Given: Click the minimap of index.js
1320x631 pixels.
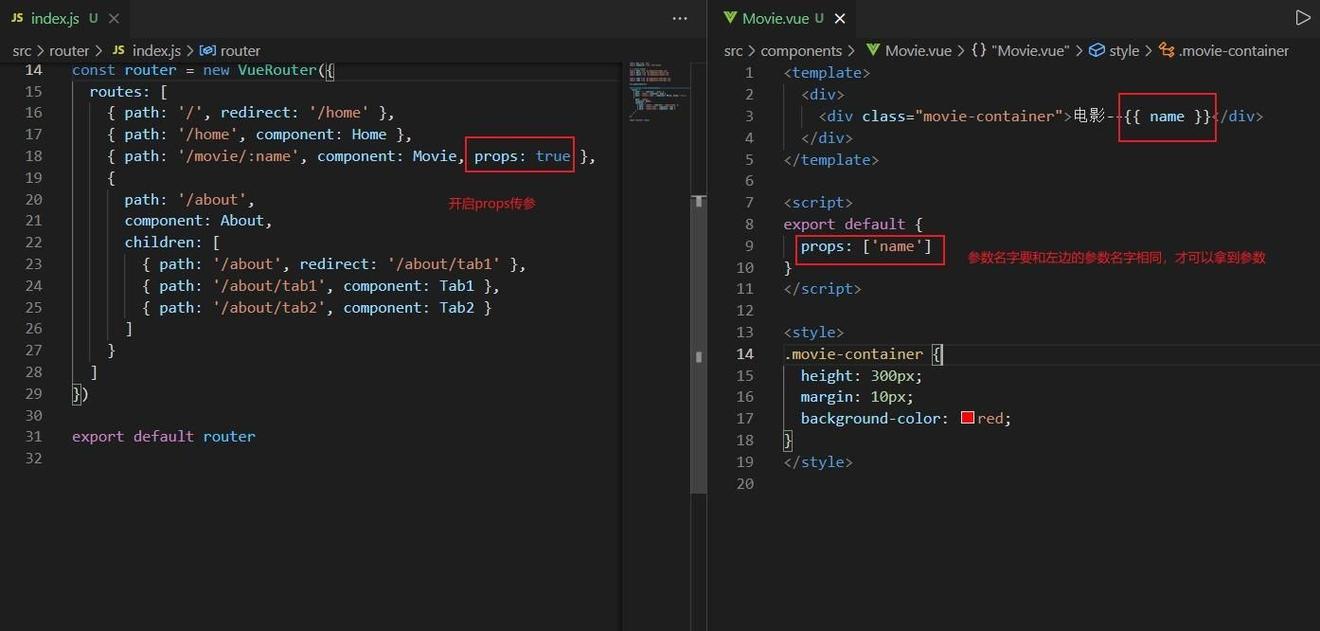Looking at the screenshot, I should 655,92.
